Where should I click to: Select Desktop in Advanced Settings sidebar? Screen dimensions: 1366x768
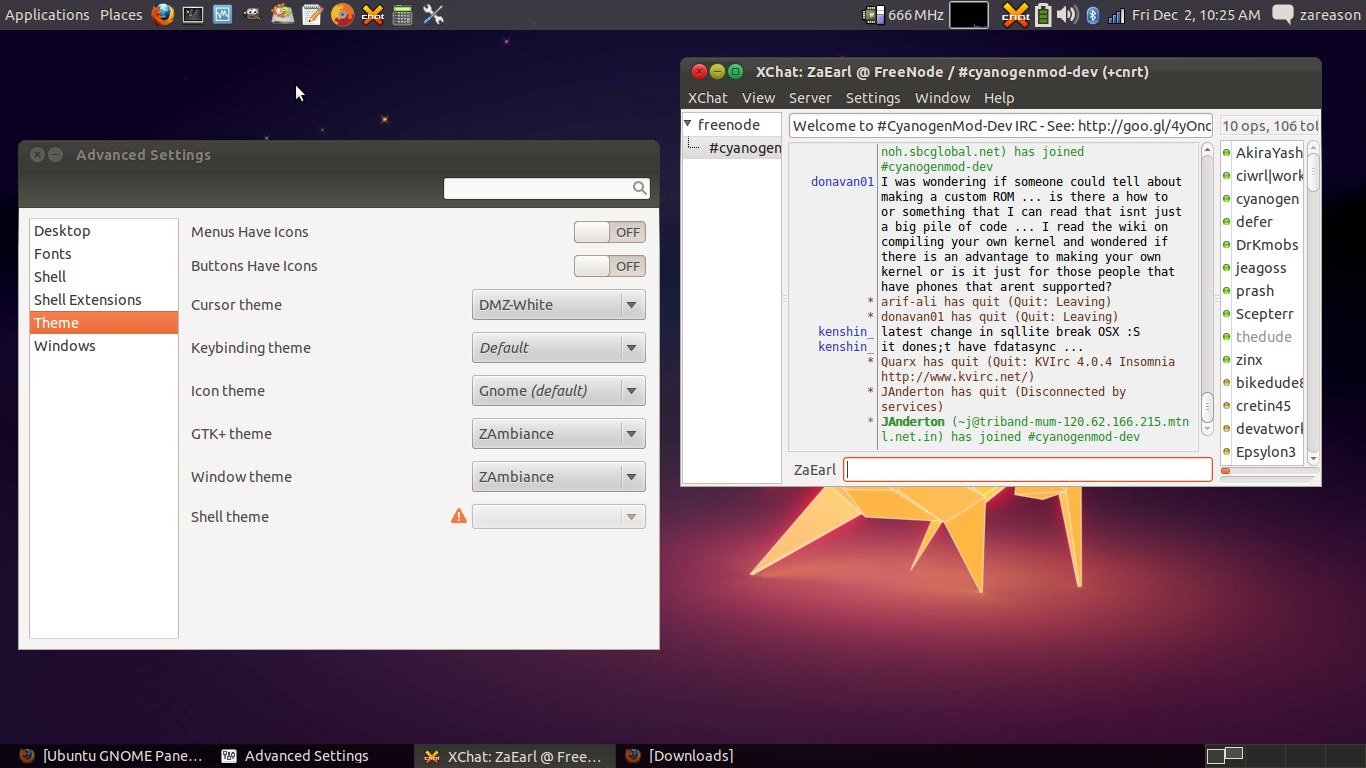pyautogui.click(x=104, y=231)
